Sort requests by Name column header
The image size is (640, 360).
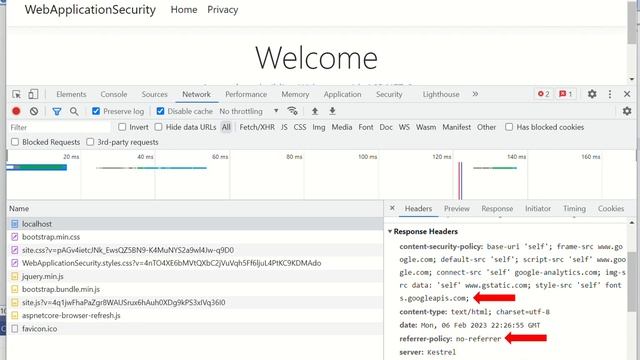(195, 209)
